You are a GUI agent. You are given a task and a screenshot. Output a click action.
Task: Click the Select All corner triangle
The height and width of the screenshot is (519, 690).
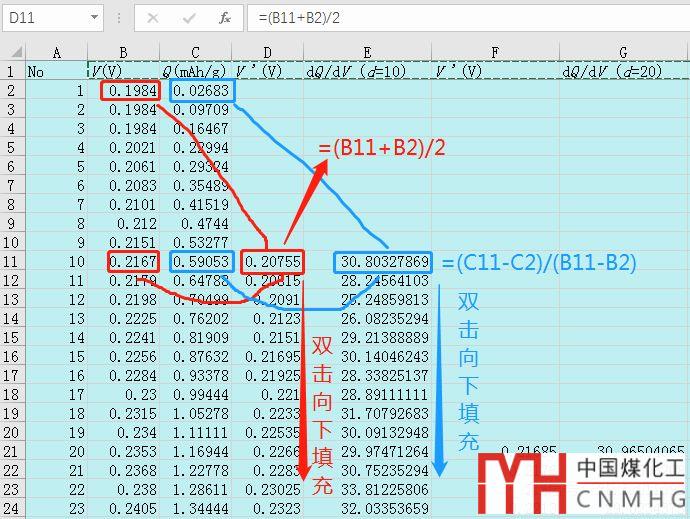pyautogui.click(x=12, y=53)
